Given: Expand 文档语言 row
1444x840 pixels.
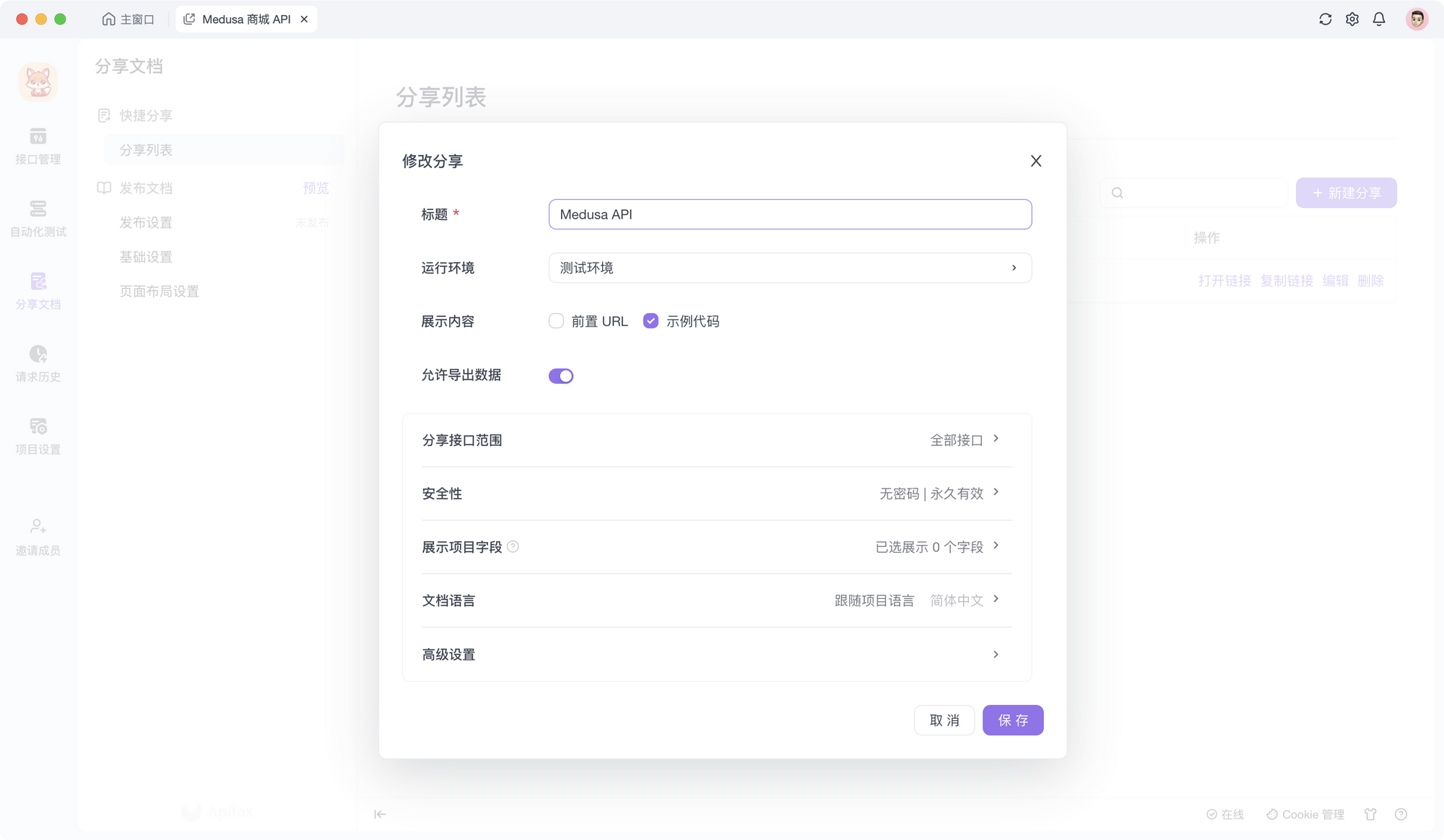Looking at the screenshot, I should click(717, 600).
